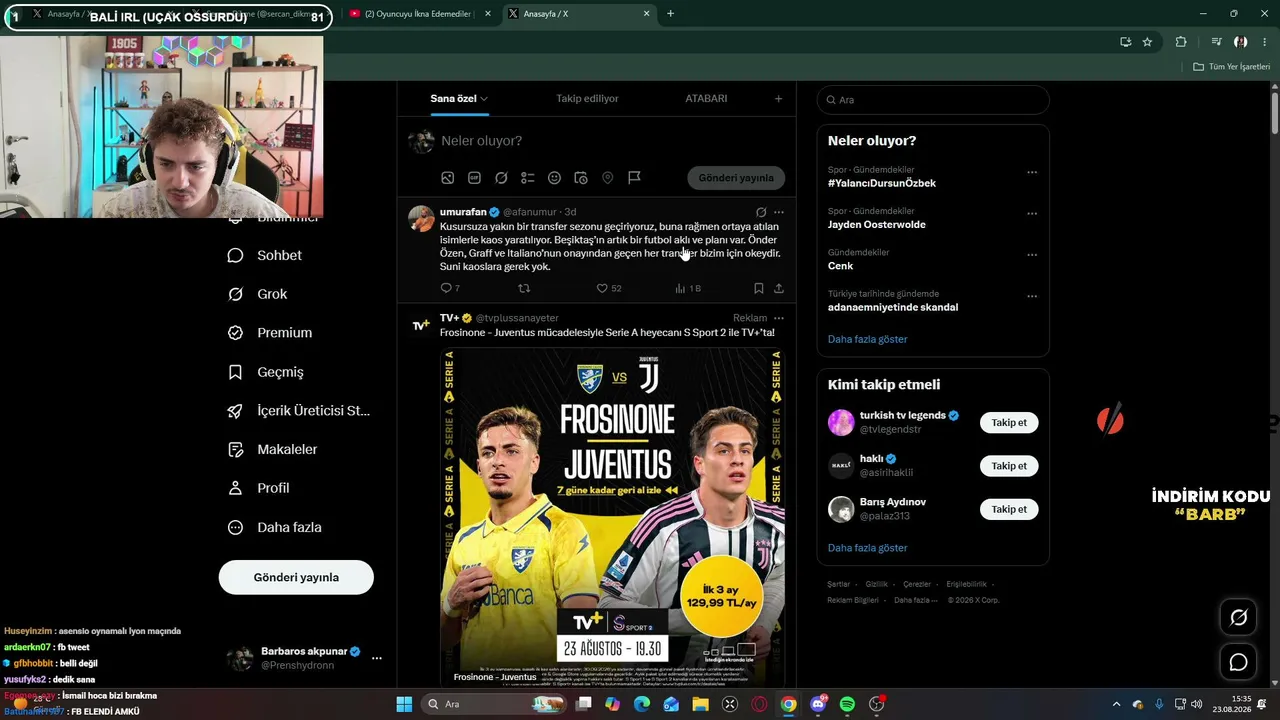Open the Chrome extensions puzzle icon
This screenshot has height=720, width=1280.
click(1181, 42)
